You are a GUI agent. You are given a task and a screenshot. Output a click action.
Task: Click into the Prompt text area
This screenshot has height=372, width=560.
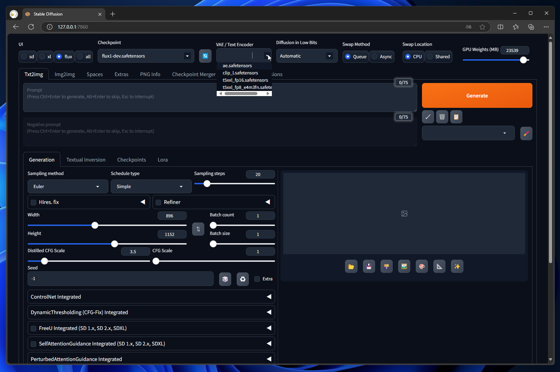click(x=220, y=97)
